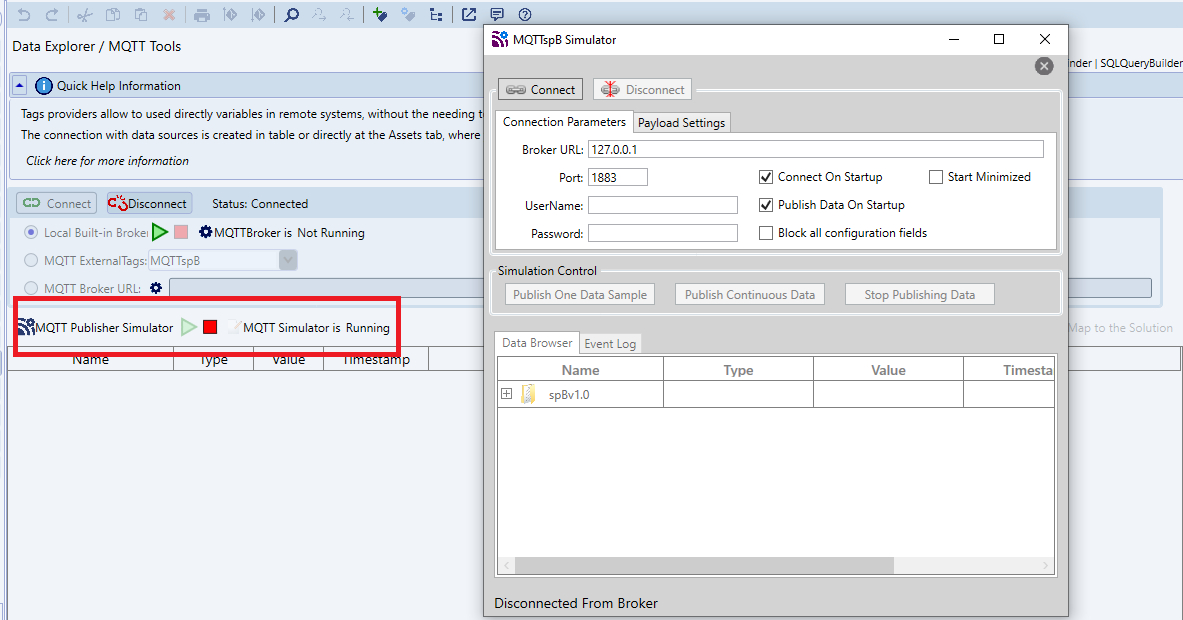The image size is (1183, 620).
Task: Click the add new tag toolbar icon
Action: (379, 14)
